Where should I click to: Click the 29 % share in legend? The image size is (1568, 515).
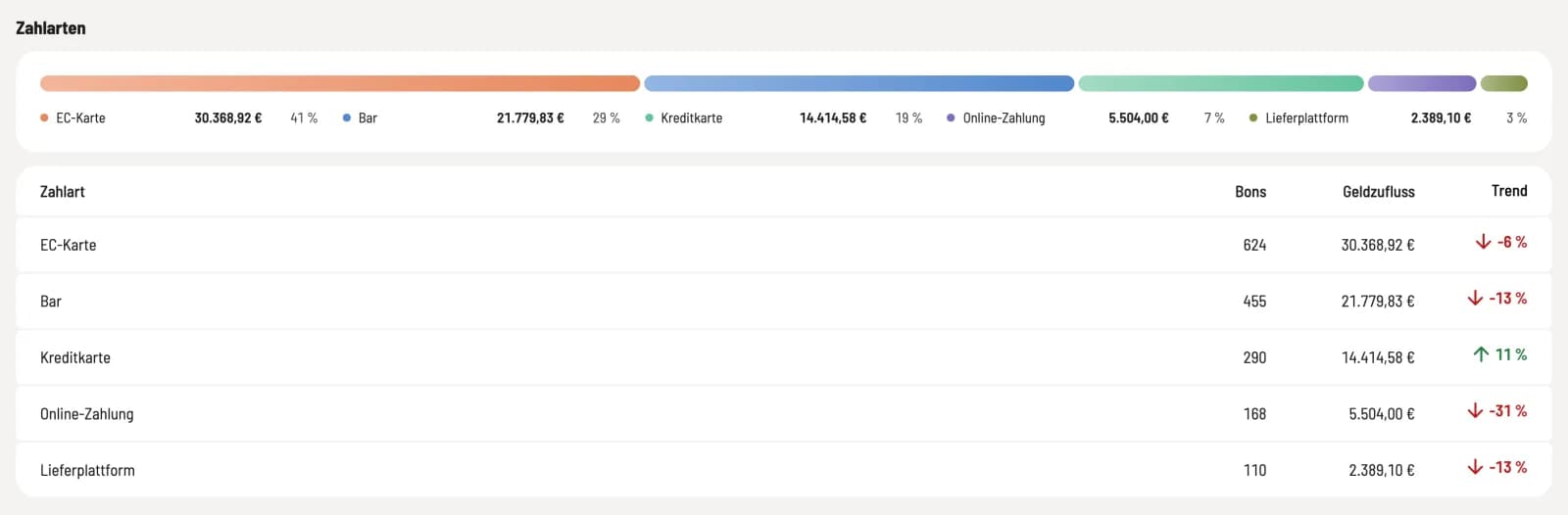(x=607, y=117)
